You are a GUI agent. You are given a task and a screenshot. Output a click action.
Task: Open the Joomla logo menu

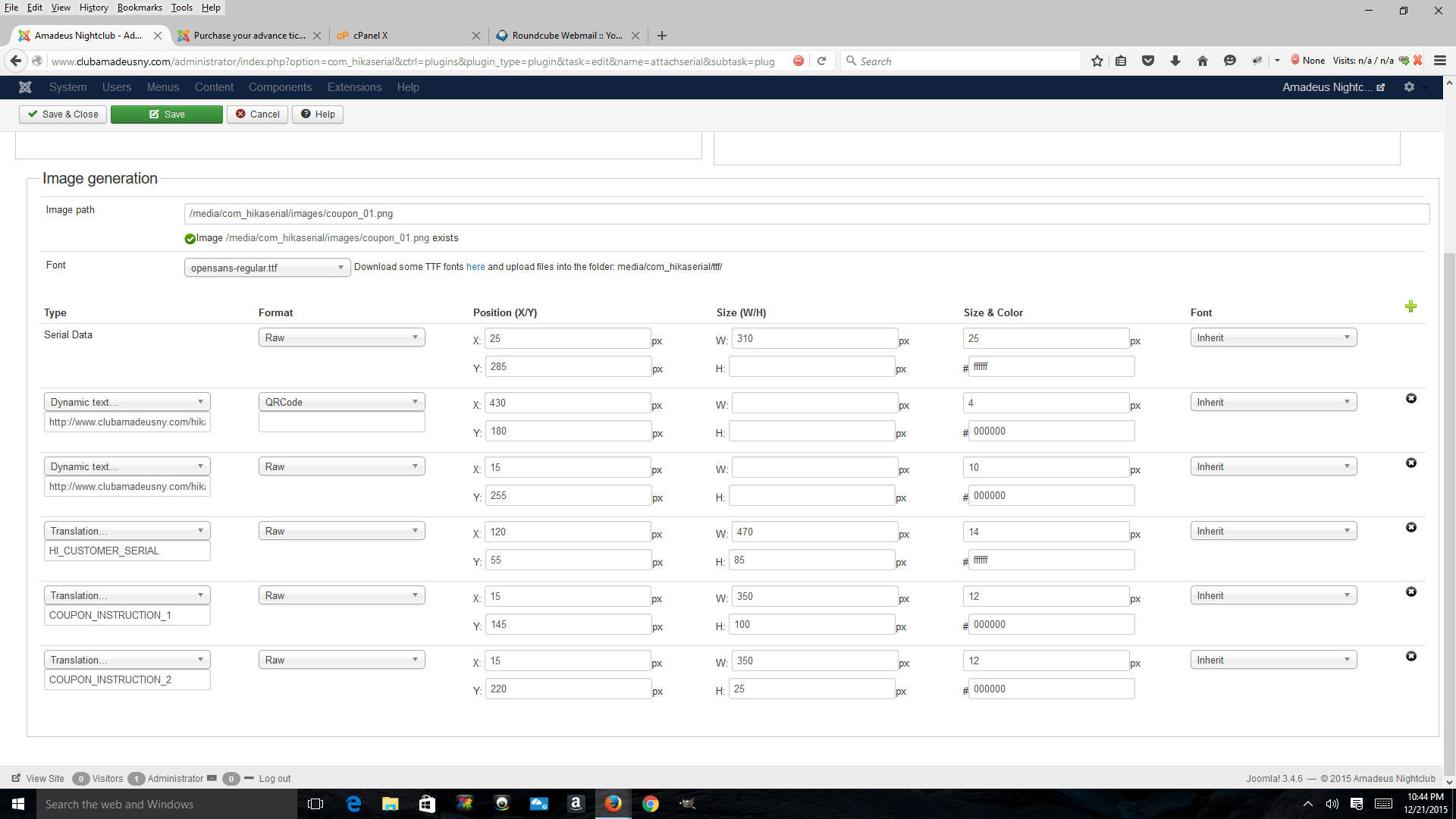coord(25,87)
